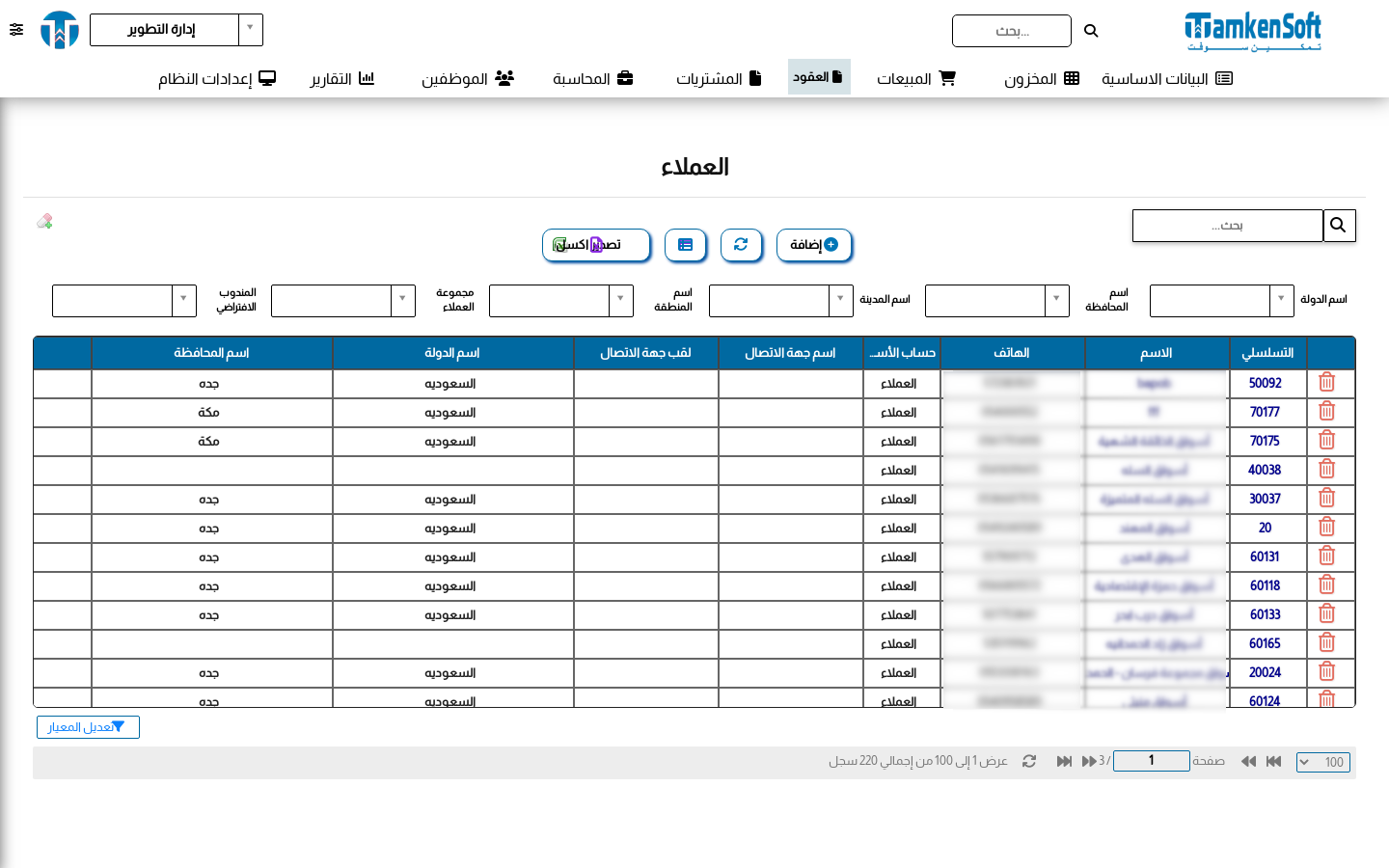This screenshot has height=868, width=1389.
Task: Delete customer row 30037 with trash icon
Action: click(1327, 499)
